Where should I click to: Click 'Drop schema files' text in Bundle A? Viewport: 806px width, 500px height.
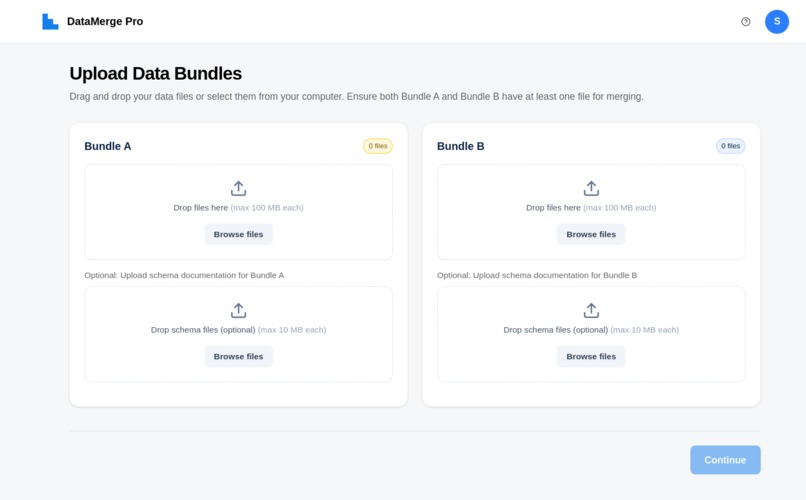tap(184, 330)
